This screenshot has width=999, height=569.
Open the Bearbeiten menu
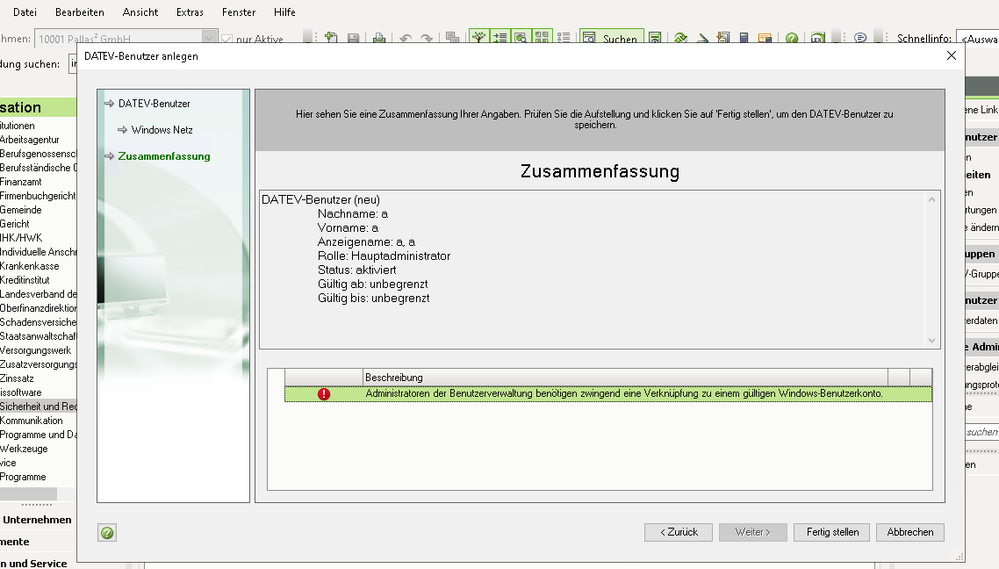79,12
